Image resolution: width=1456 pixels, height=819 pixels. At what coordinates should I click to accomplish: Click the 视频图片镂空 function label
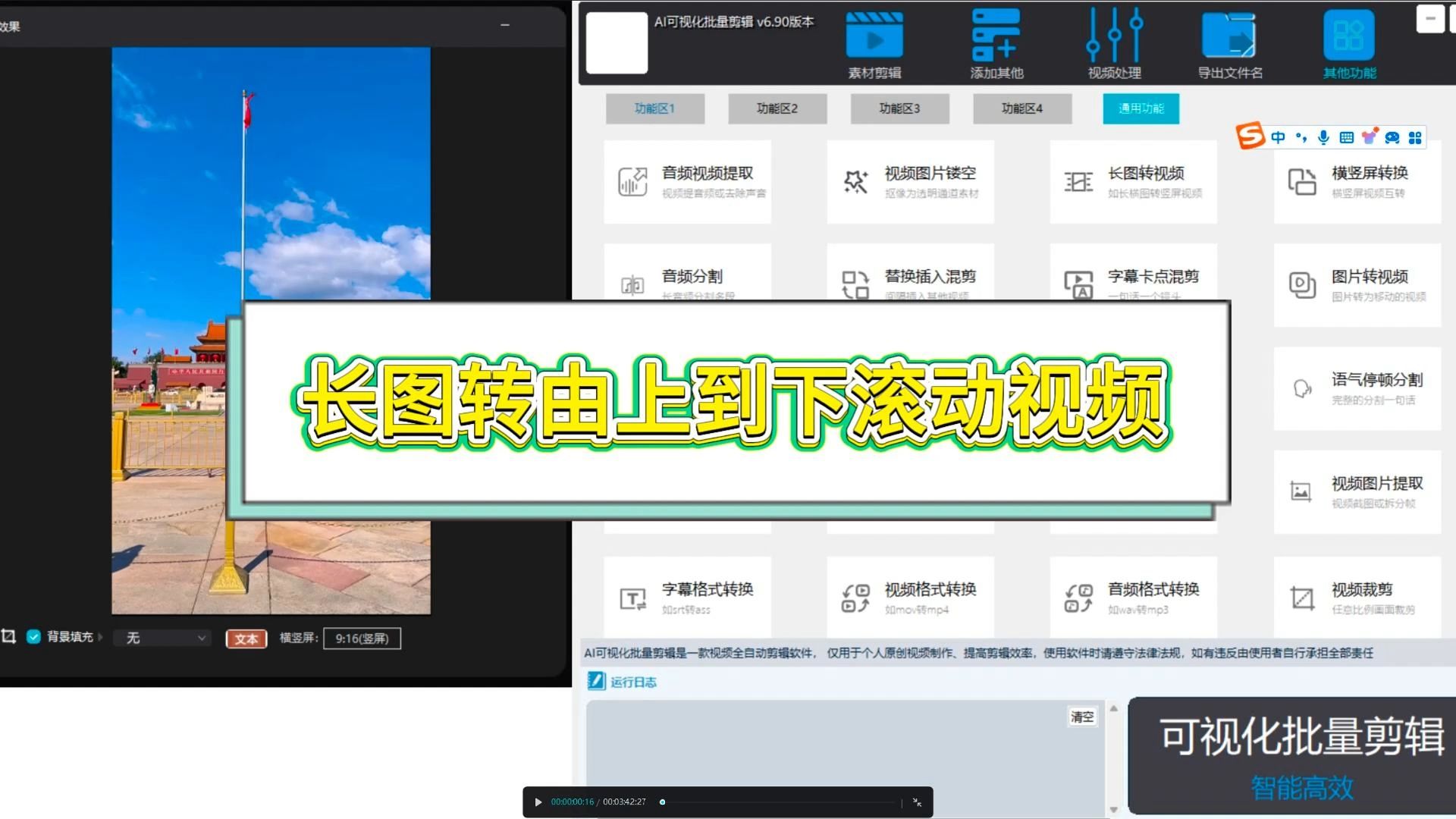click(930, 173)
